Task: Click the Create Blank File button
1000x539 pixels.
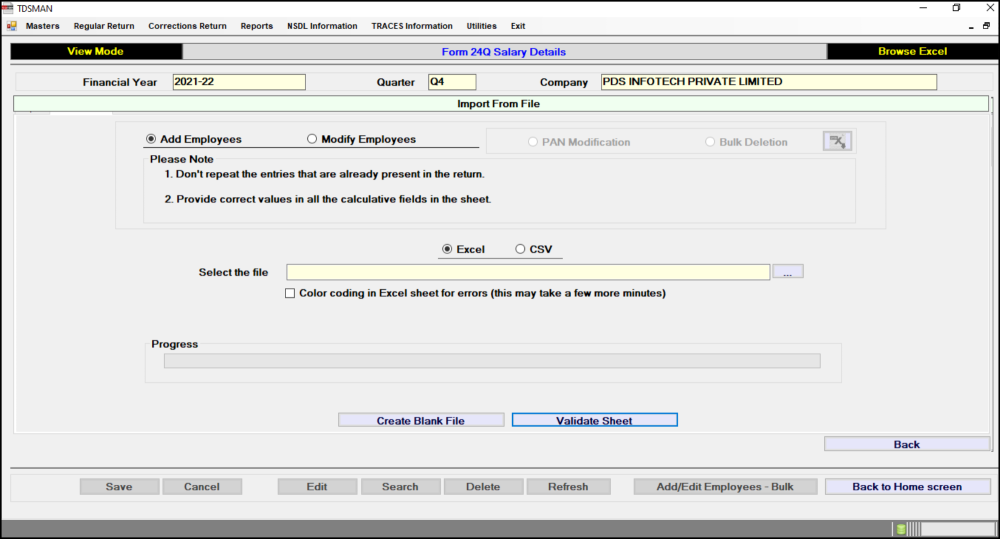Action: point(421,420)
